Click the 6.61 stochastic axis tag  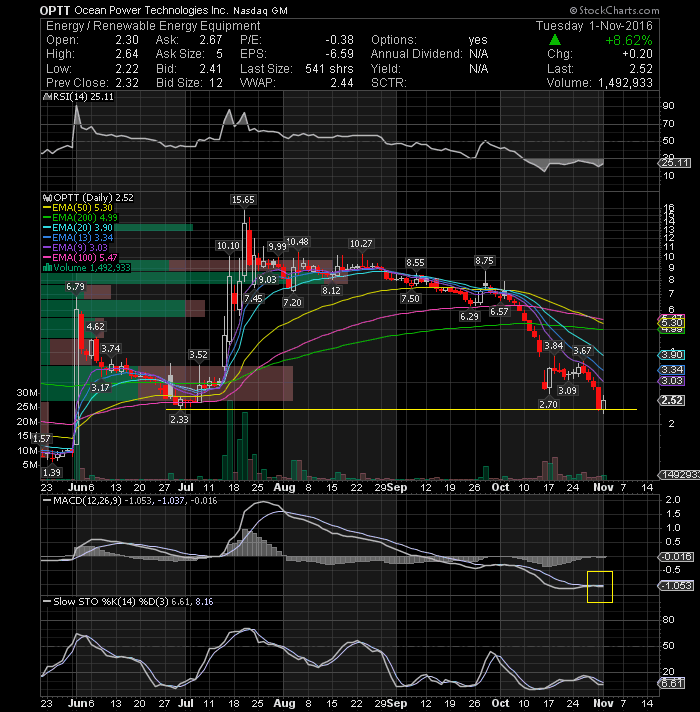pyautogui.click(x=672, y=683)
